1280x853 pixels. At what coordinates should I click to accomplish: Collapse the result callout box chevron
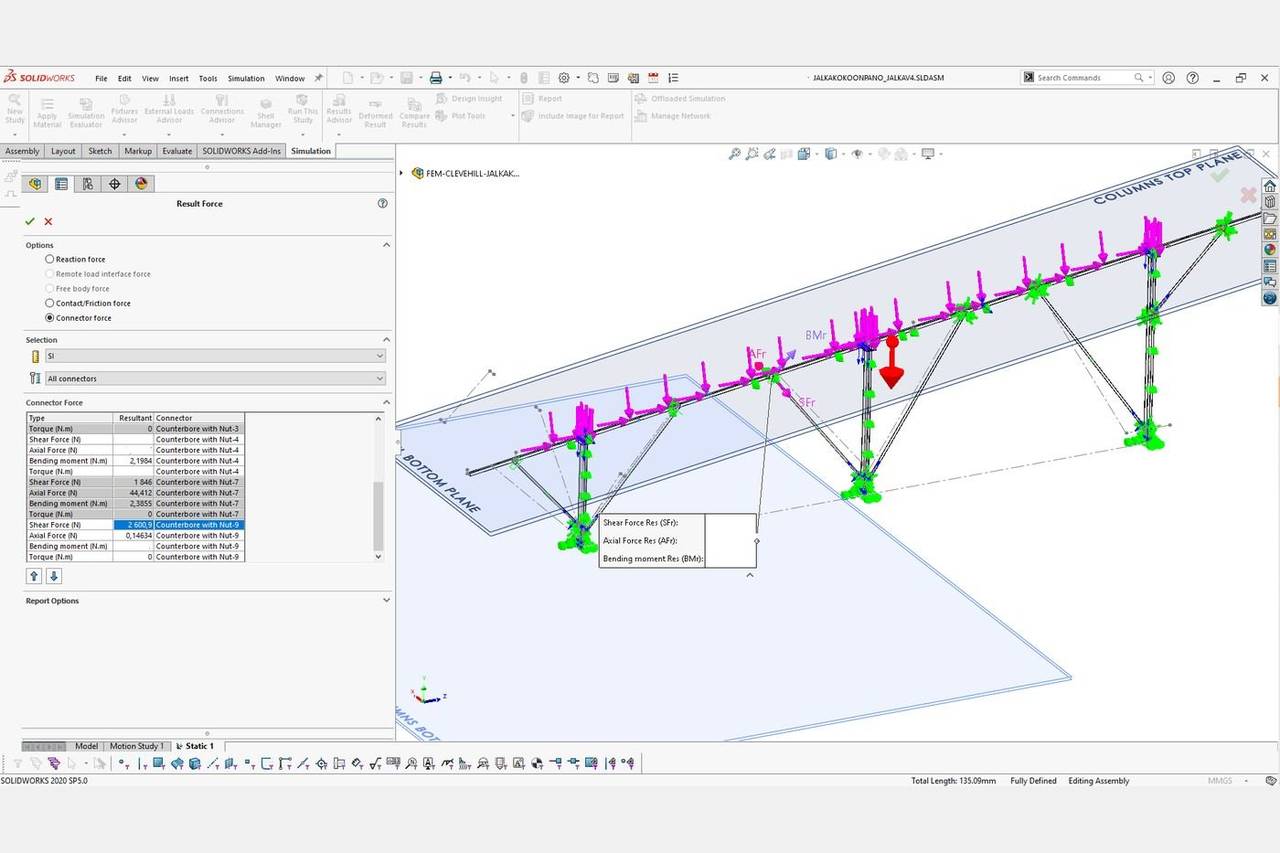pos(750,575)
